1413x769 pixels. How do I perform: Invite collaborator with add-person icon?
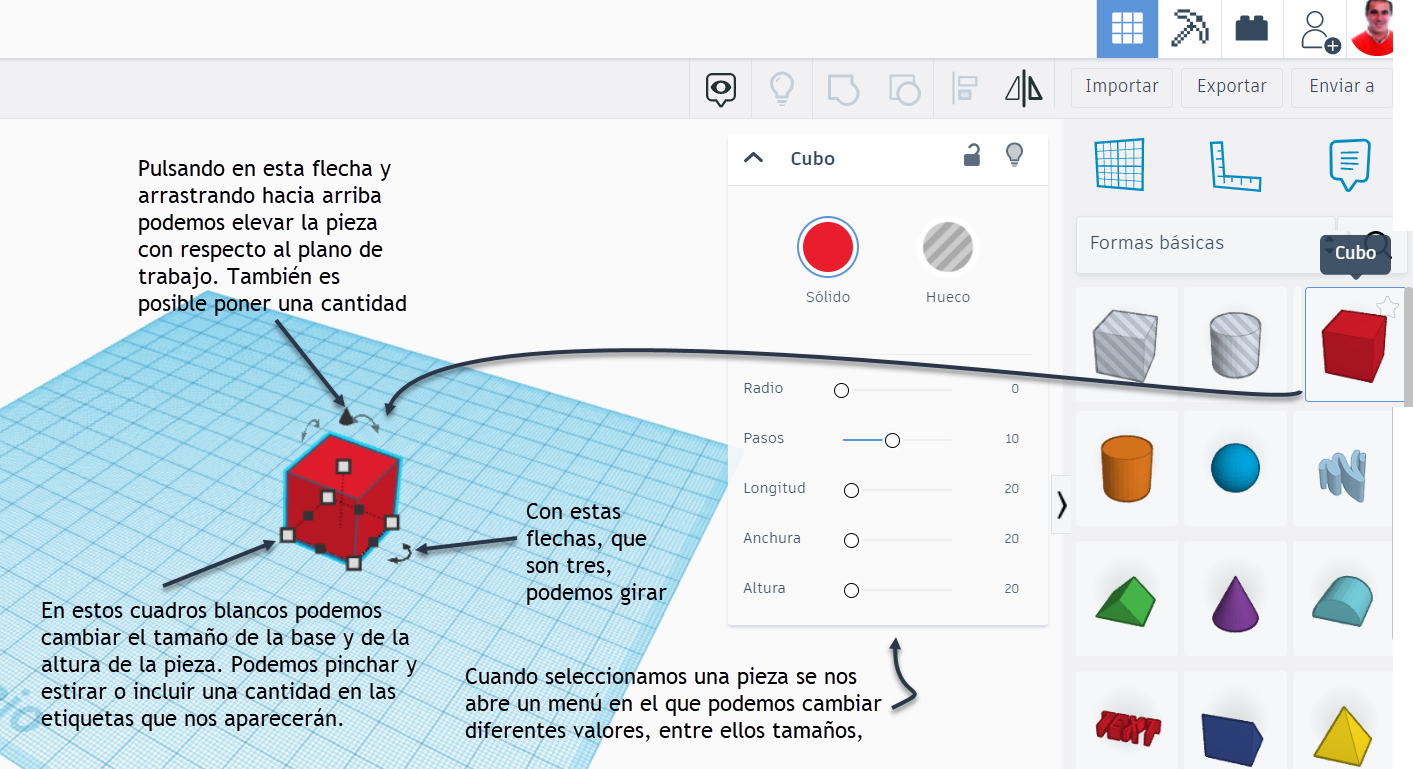(1319, 29)
